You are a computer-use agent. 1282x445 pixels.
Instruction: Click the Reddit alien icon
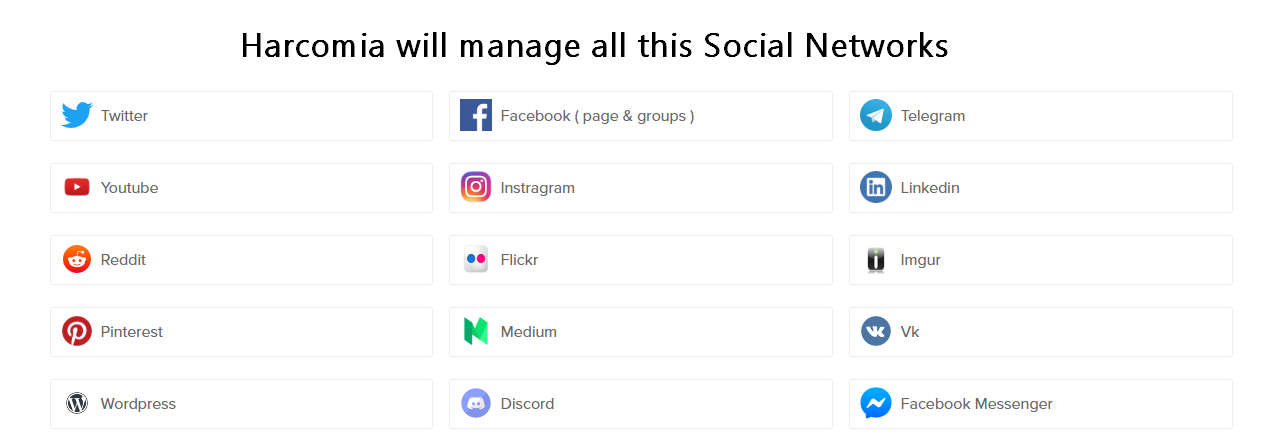coord(77,259)
